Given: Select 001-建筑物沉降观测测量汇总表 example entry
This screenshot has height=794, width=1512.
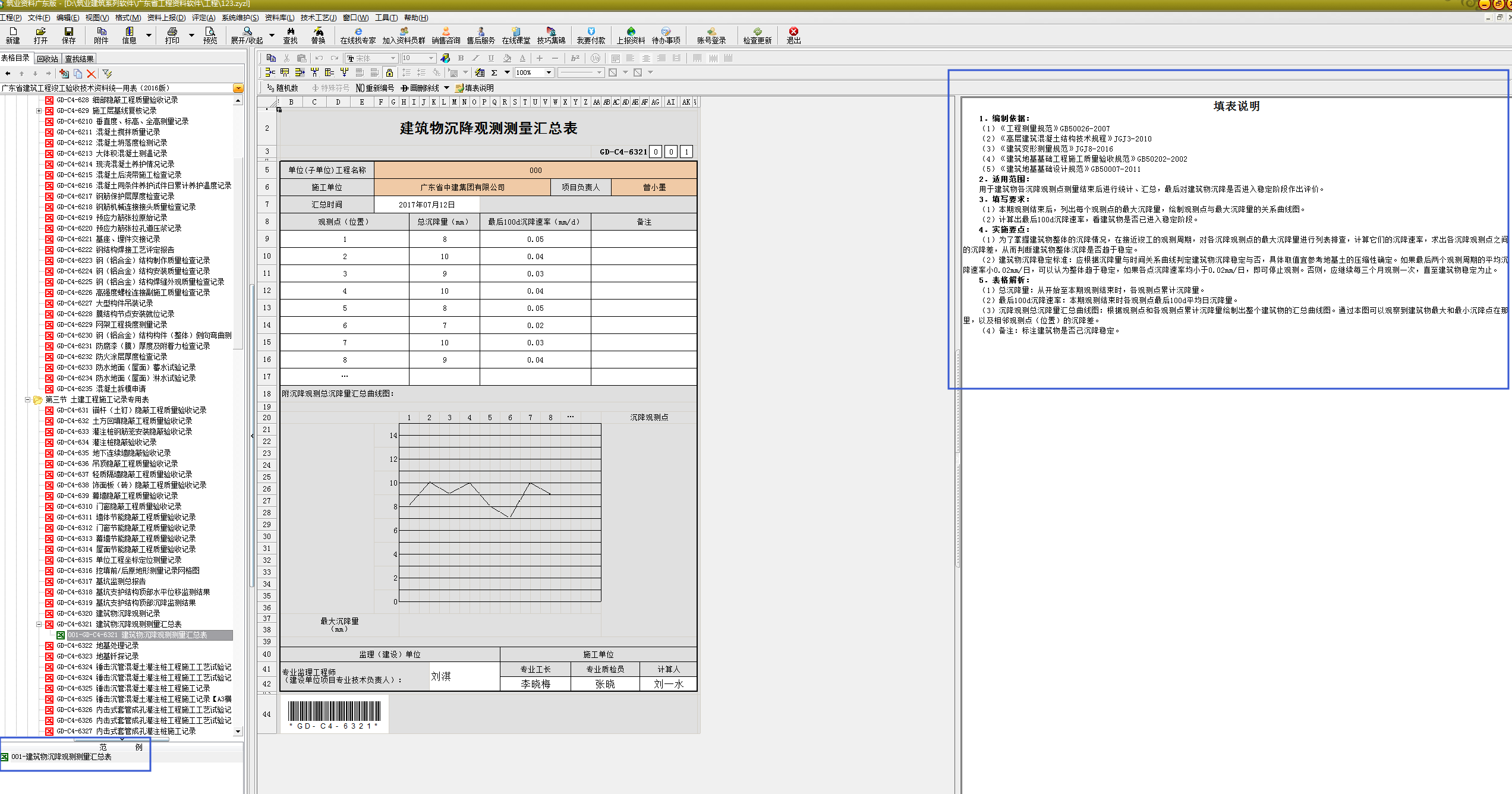Looking at the screenshot, I should 61,757.
